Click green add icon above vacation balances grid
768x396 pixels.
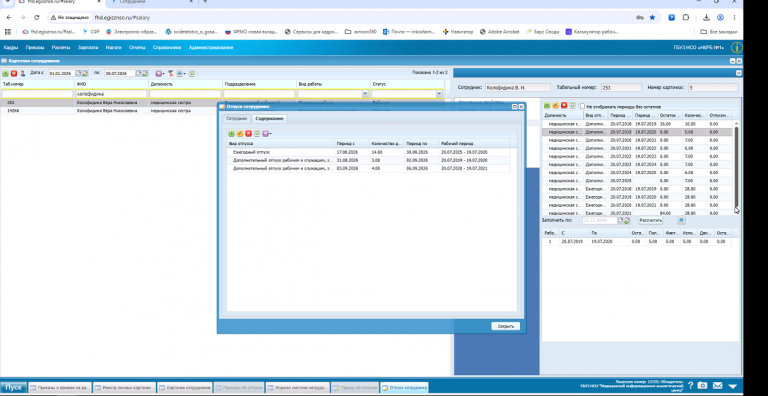(x=547, y=105)
